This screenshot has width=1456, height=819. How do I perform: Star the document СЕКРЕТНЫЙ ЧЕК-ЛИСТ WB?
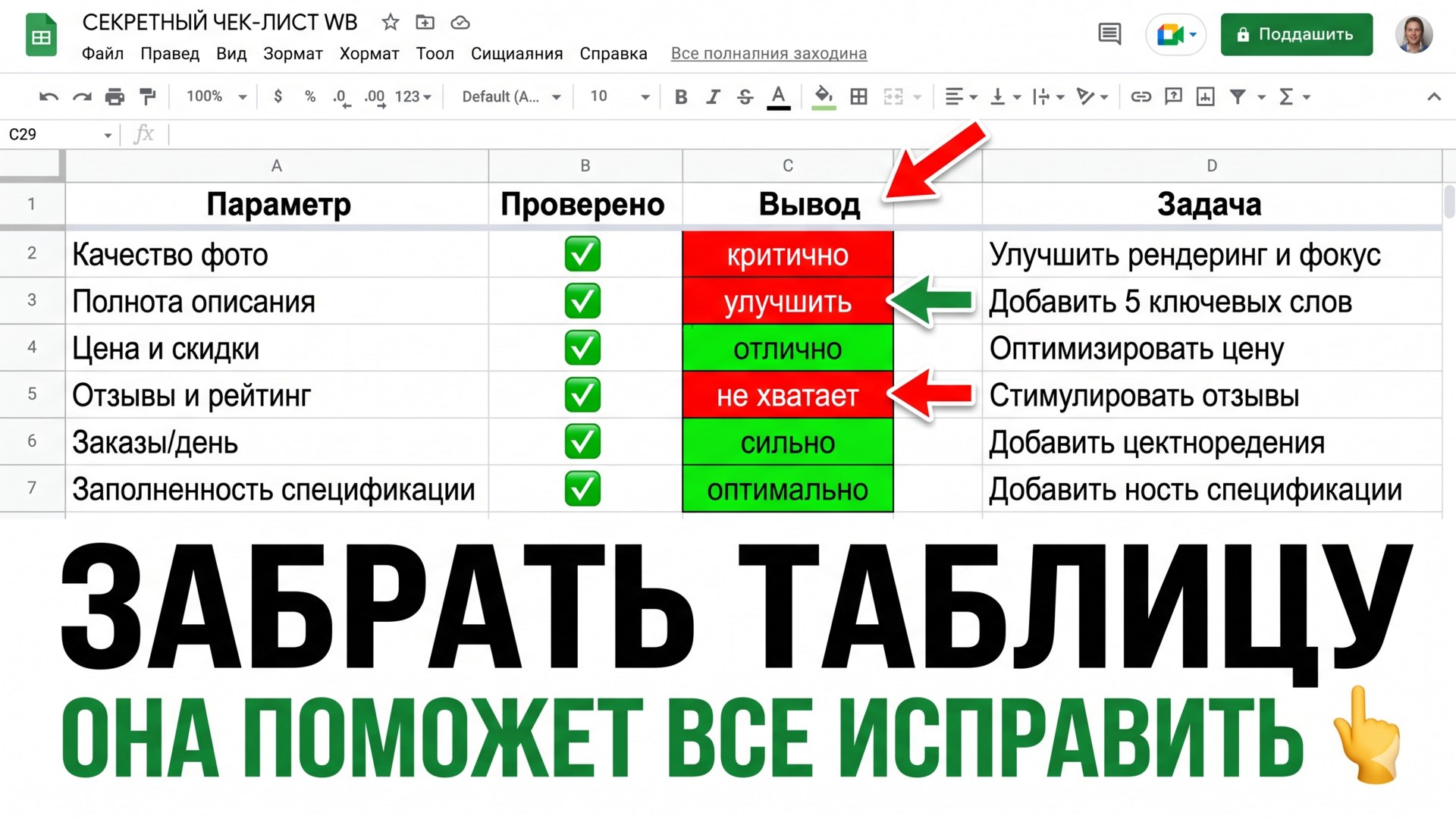tap(391, 23)
